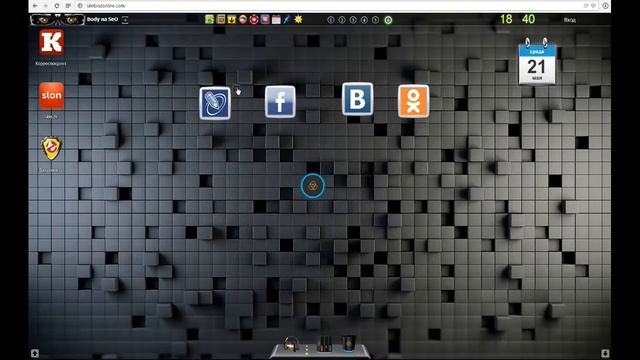
Task: Switch to desktop page 4 circle
Action: [x=364, y=20]
